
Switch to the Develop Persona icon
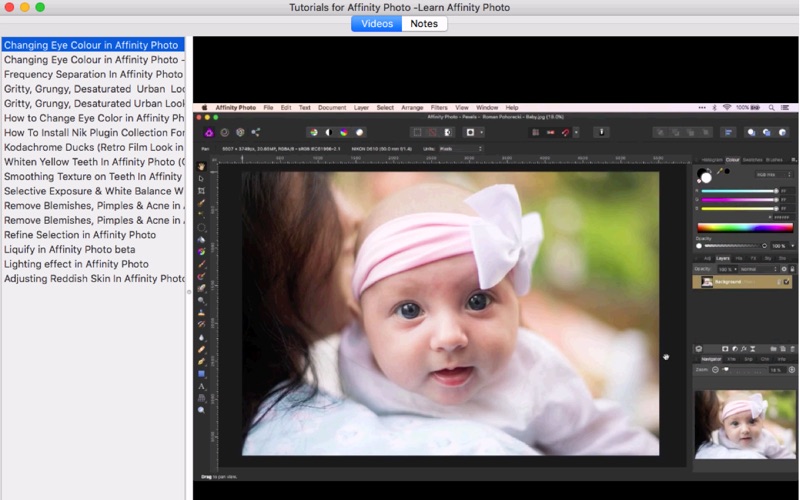pos(240,133)
